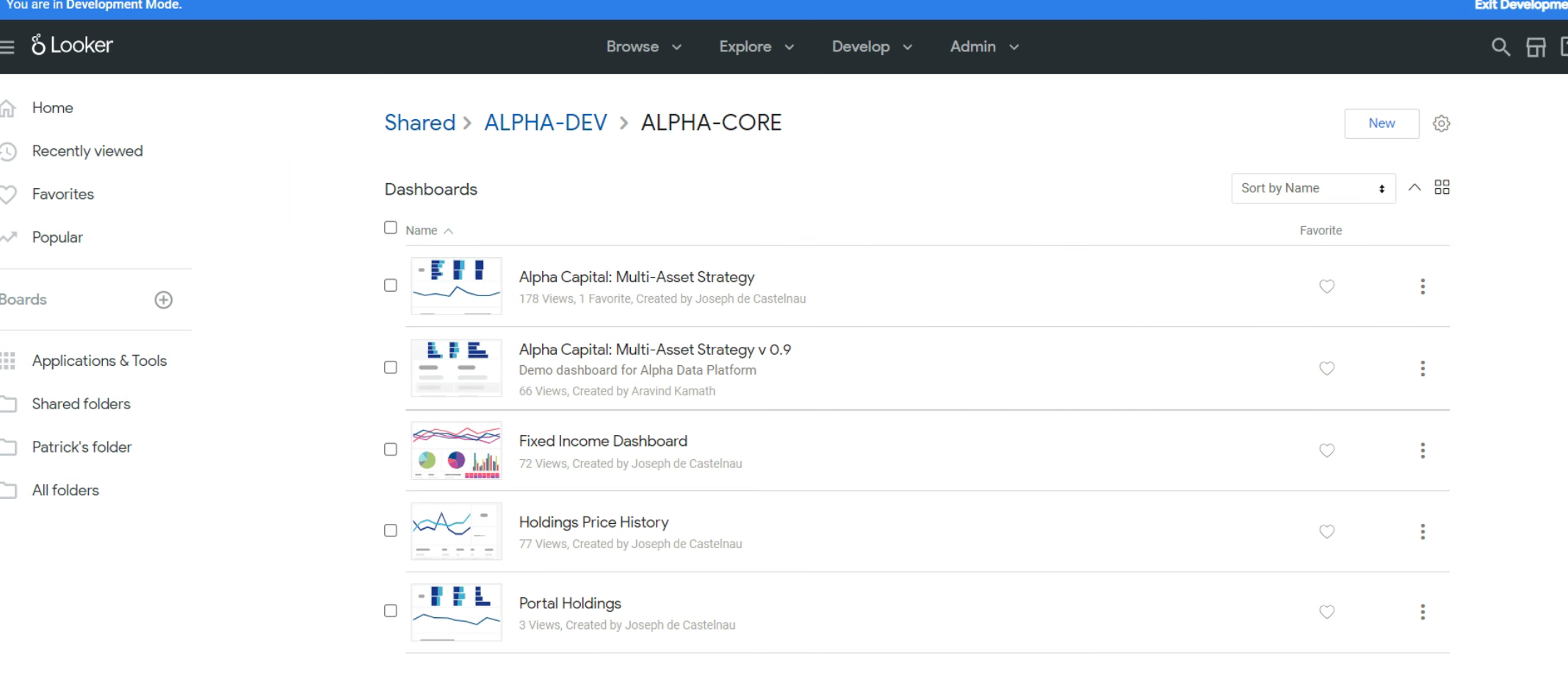Click the Shared folders folder icon
1568x687 pixels.
point(8,404)
